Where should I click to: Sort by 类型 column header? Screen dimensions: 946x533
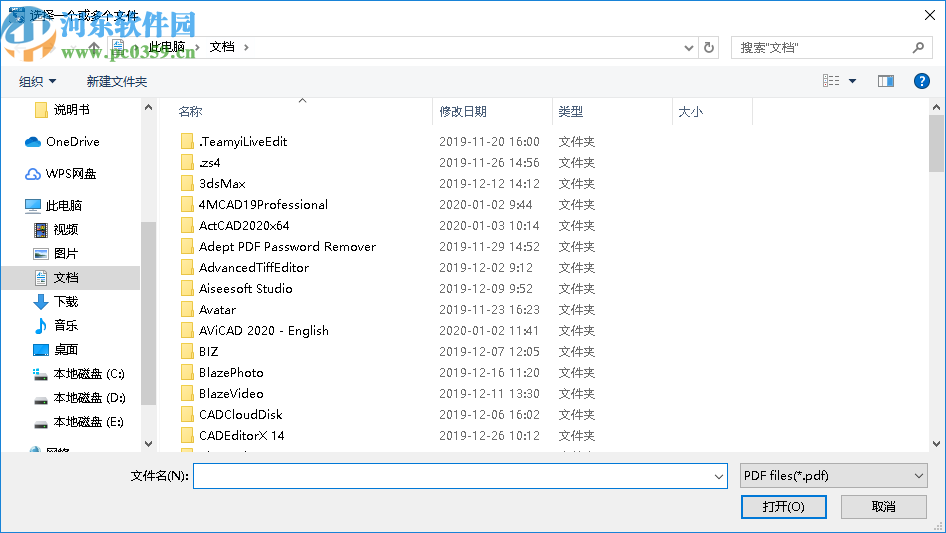pyautogui.click(x=570, y=112)
